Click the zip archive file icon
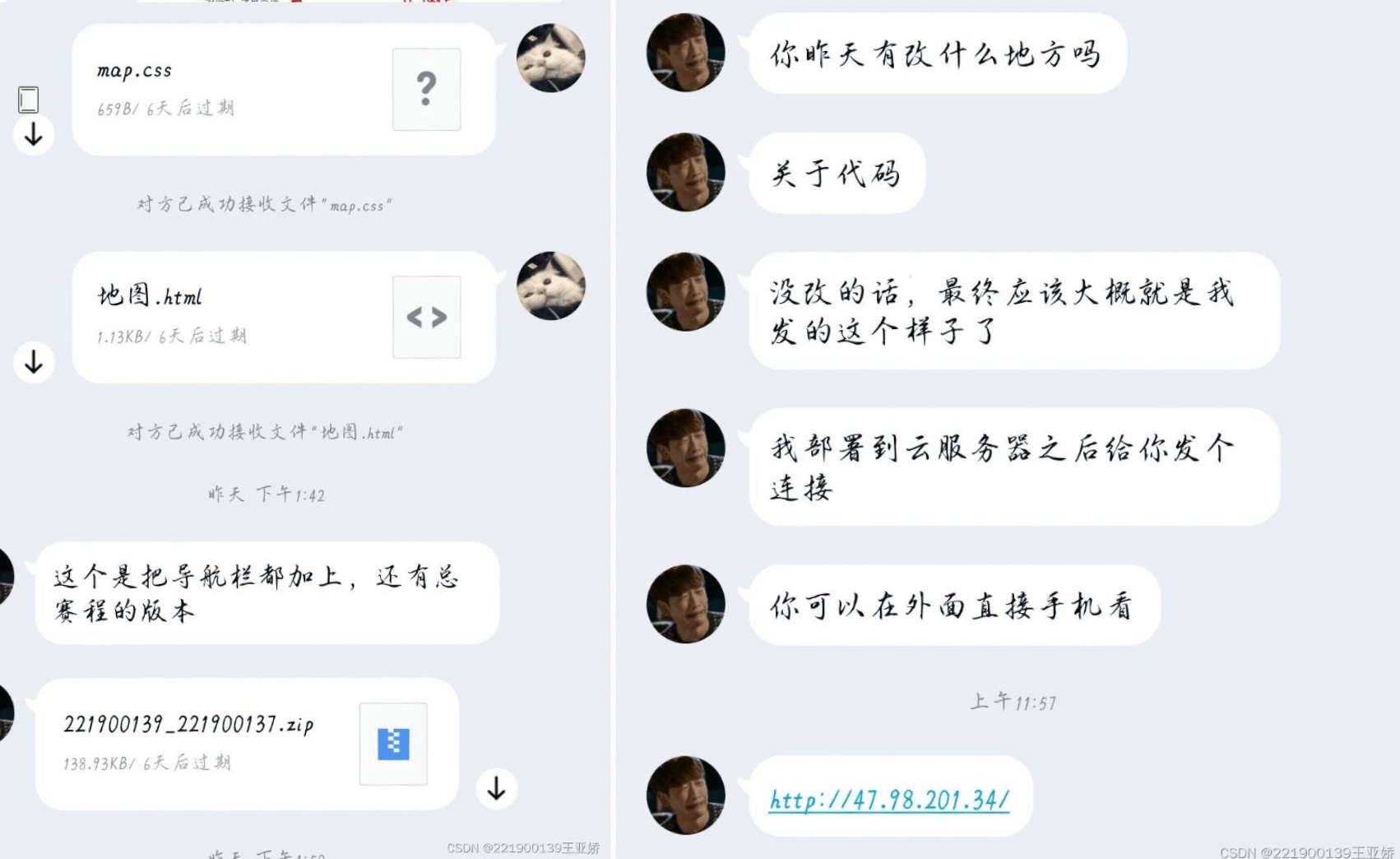1400x859 pixels. click(x=393, y=744)
